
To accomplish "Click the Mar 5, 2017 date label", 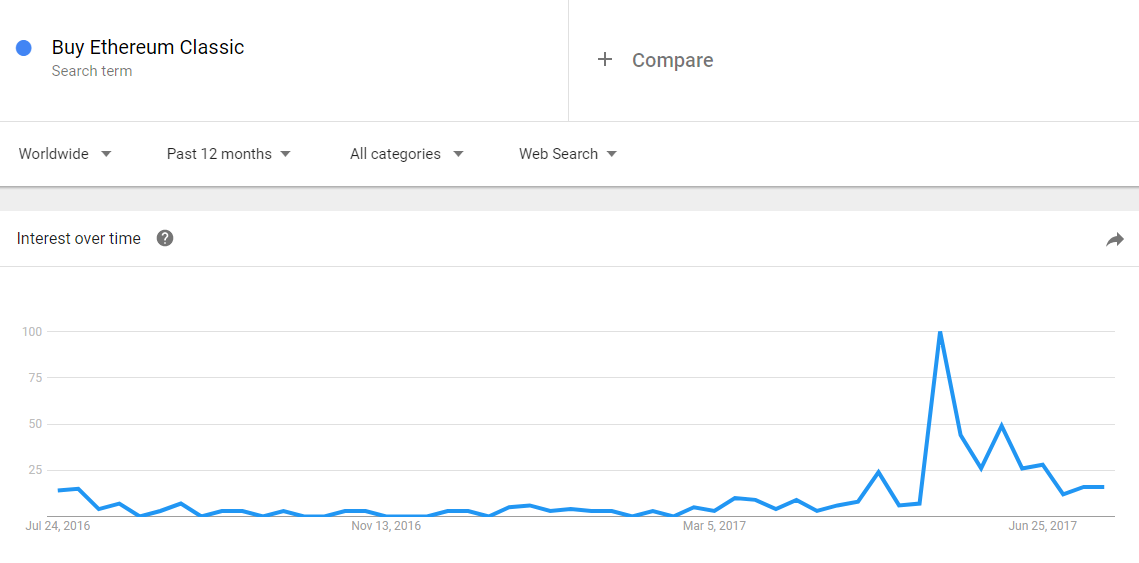I will point(714,526).
